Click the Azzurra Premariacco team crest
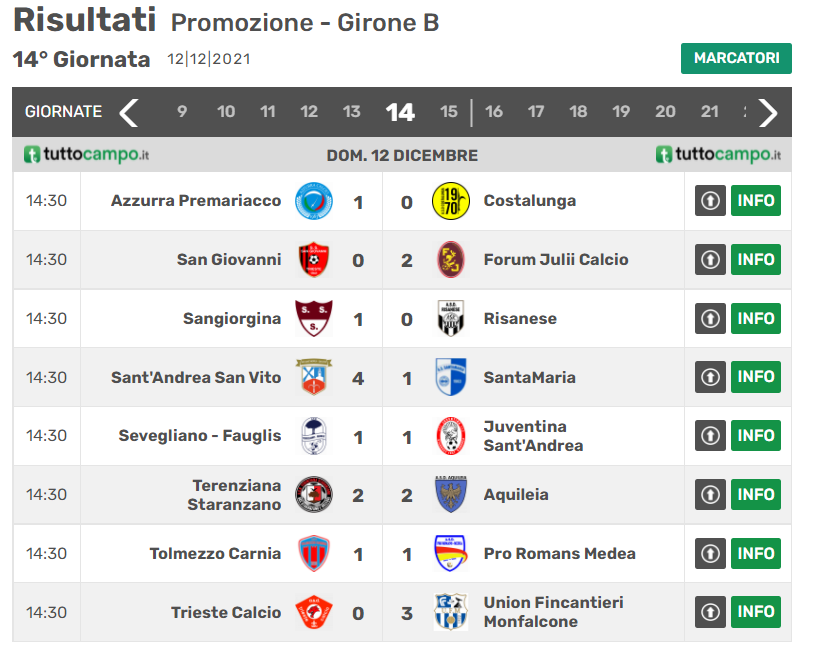The height and width of the screenshot is (646, 813). 313,201
